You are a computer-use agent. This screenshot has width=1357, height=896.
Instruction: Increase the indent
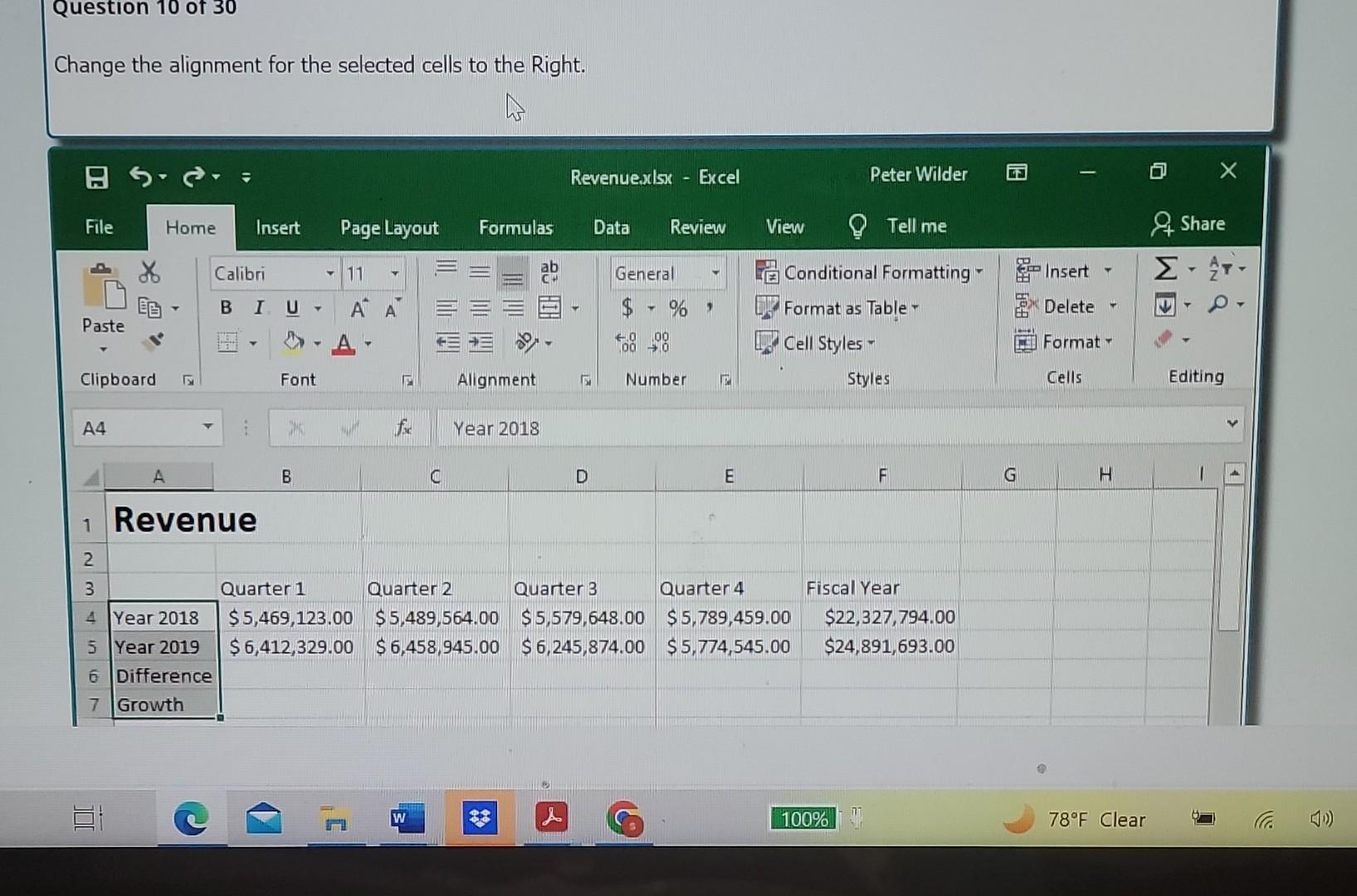tap(481, 342)
